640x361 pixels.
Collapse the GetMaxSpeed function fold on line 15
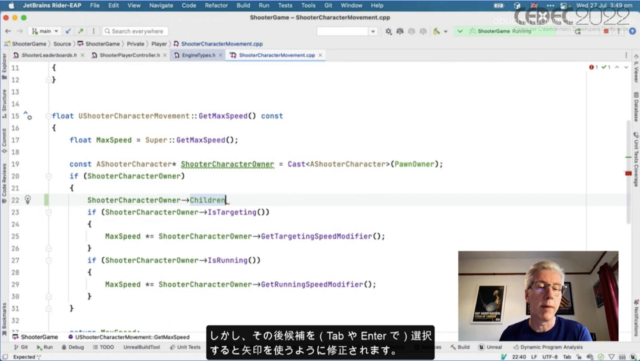click(x=48, y=116)
